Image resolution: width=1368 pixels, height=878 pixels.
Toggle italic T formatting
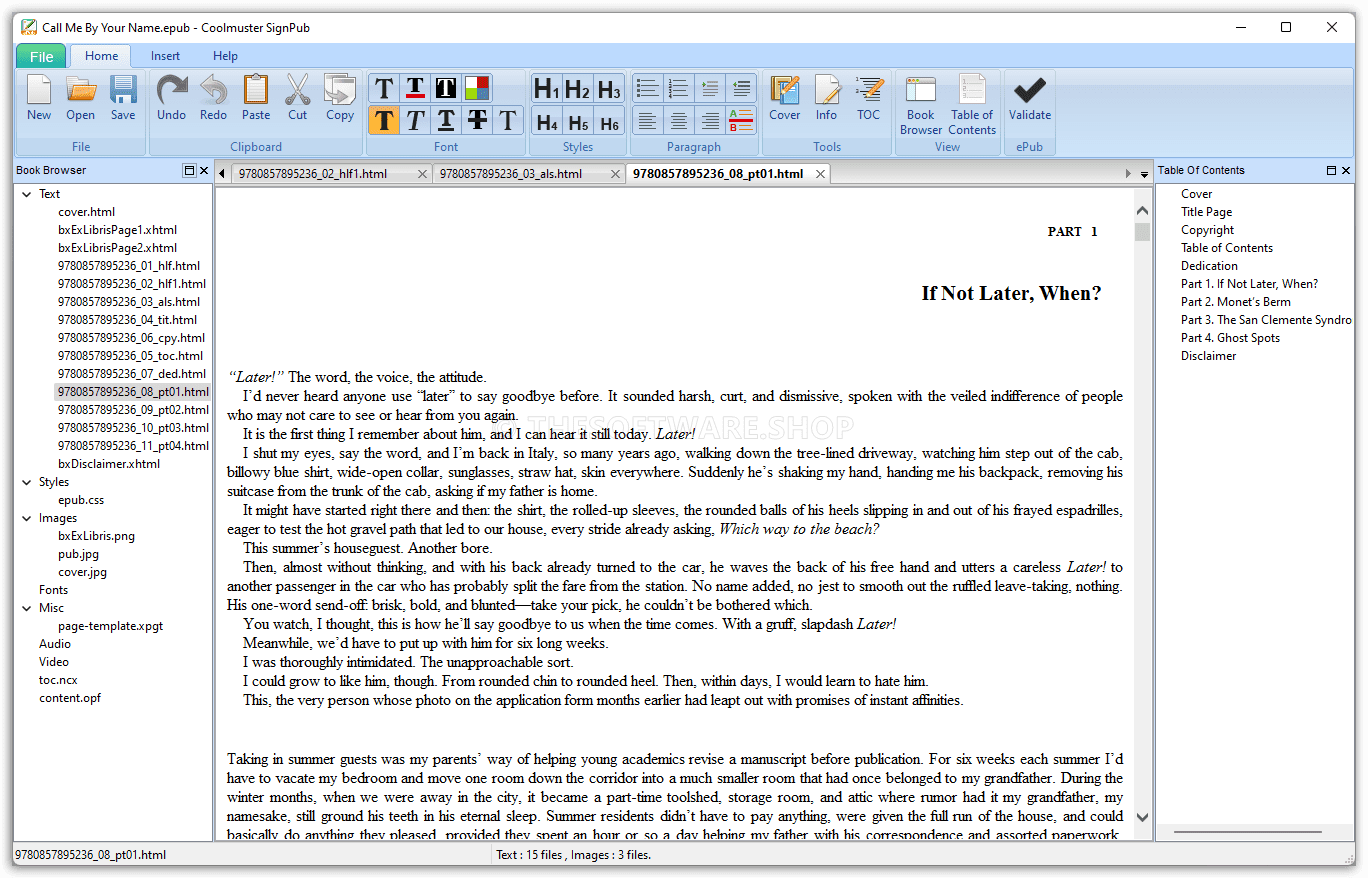pos(415,120)
